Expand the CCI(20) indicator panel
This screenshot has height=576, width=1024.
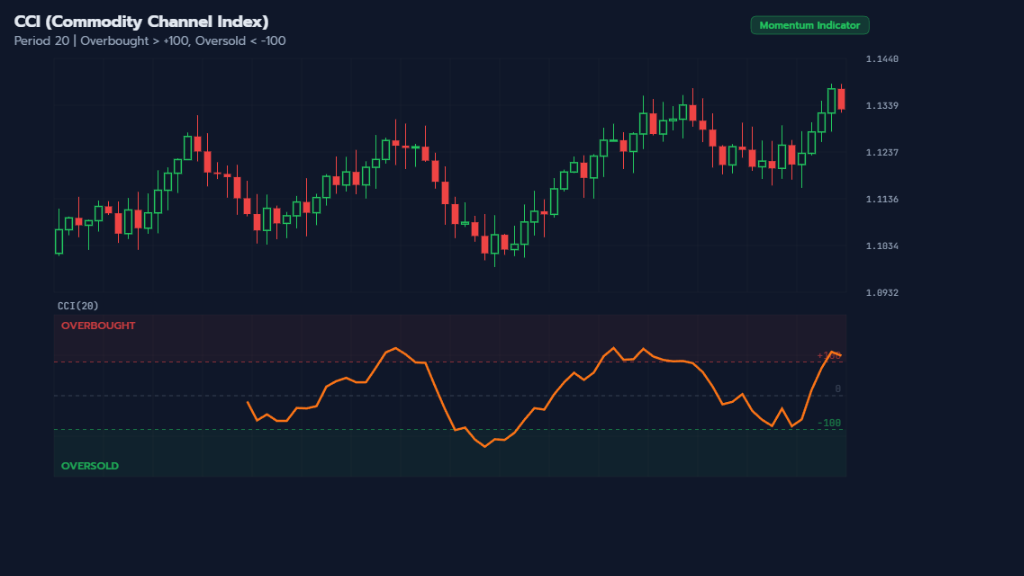tap(75, 306)
